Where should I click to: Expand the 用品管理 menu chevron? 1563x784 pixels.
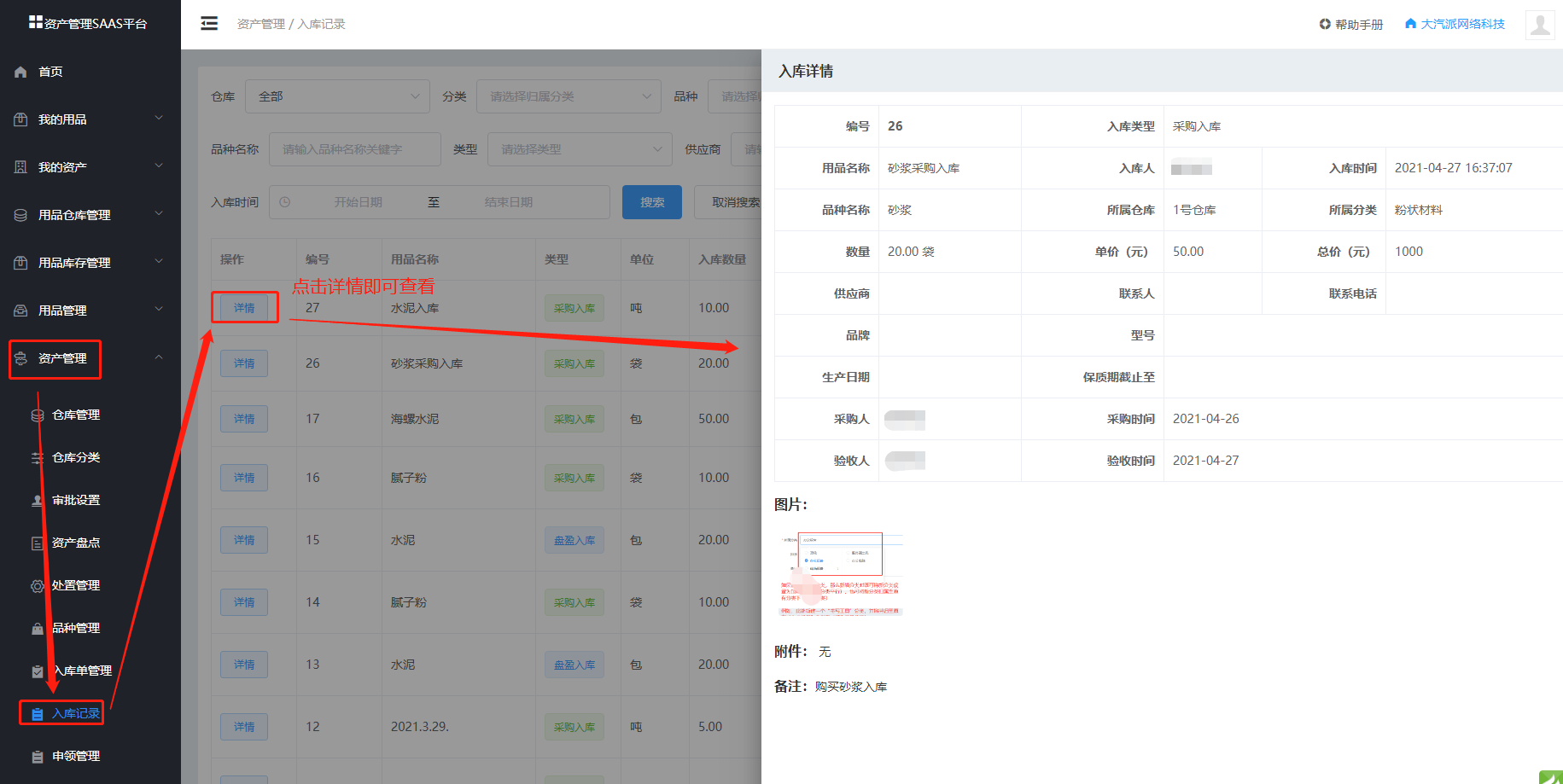(x=159, y=310)
